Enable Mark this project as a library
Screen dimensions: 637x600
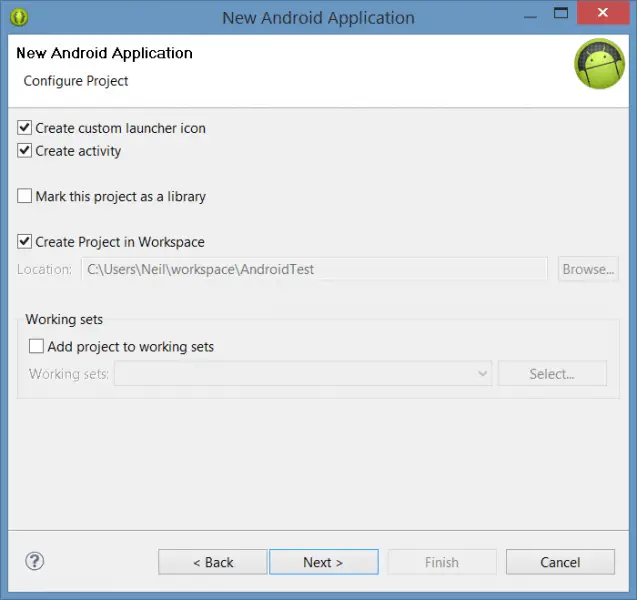tap(25, 197)
